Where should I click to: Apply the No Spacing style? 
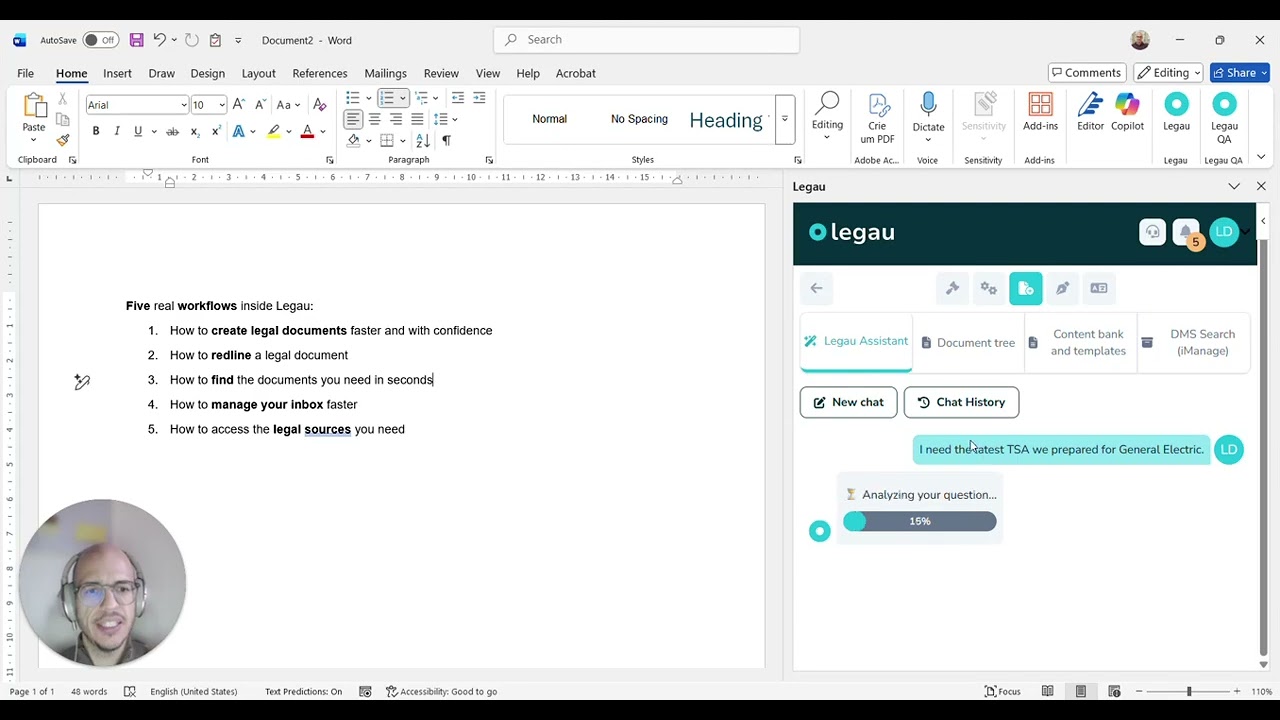coord(639,119)
